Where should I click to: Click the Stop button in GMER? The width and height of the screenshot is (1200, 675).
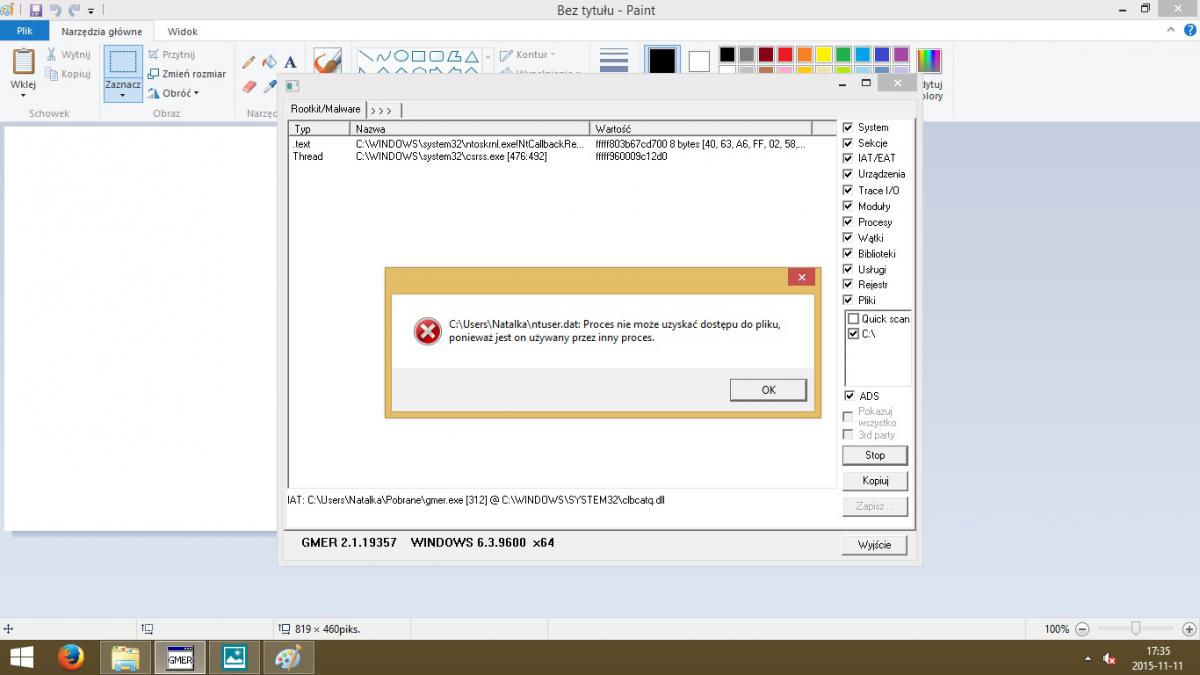(x=875, y=455)
